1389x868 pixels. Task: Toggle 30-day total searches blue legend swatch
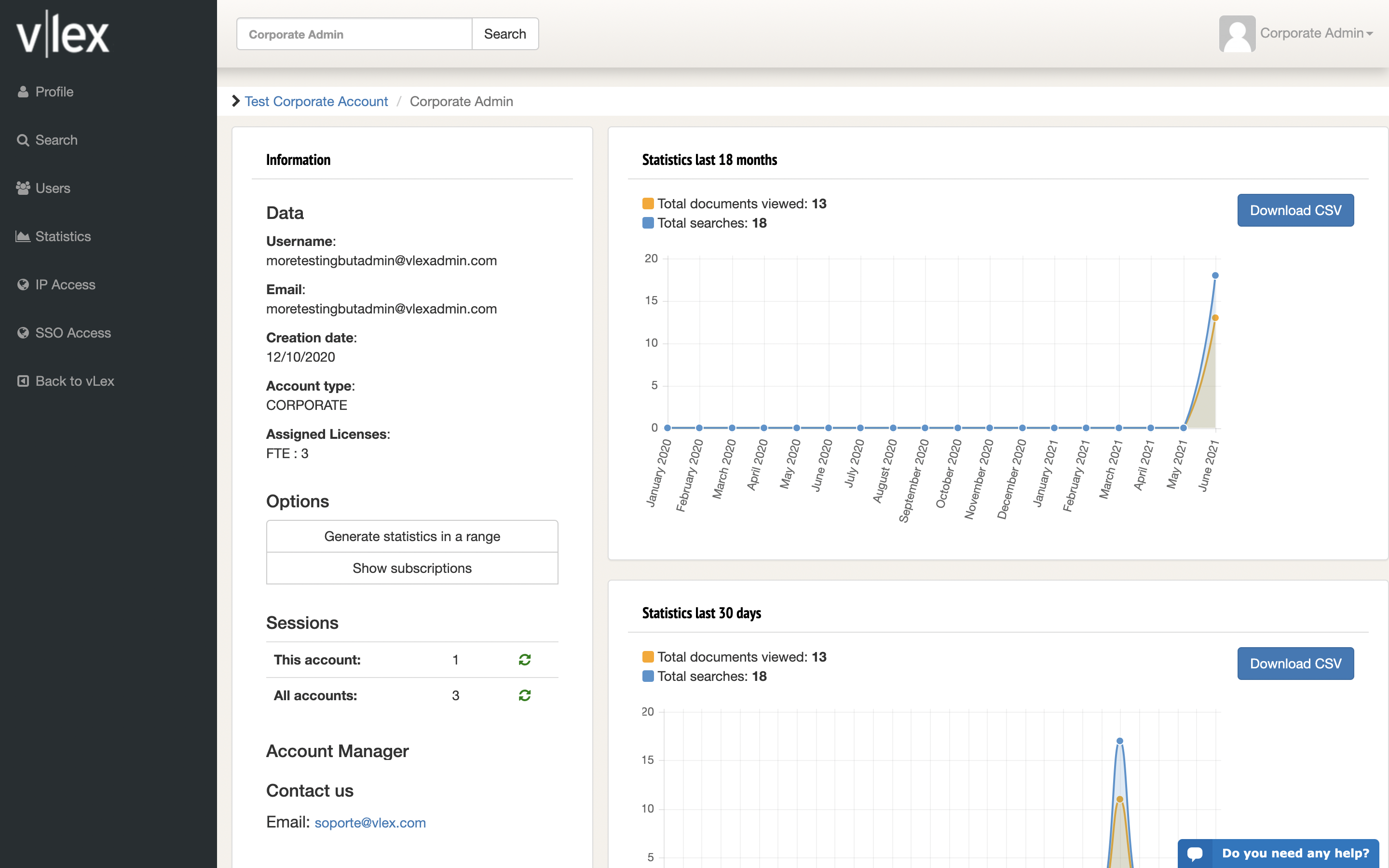click(x=648, y=676)
